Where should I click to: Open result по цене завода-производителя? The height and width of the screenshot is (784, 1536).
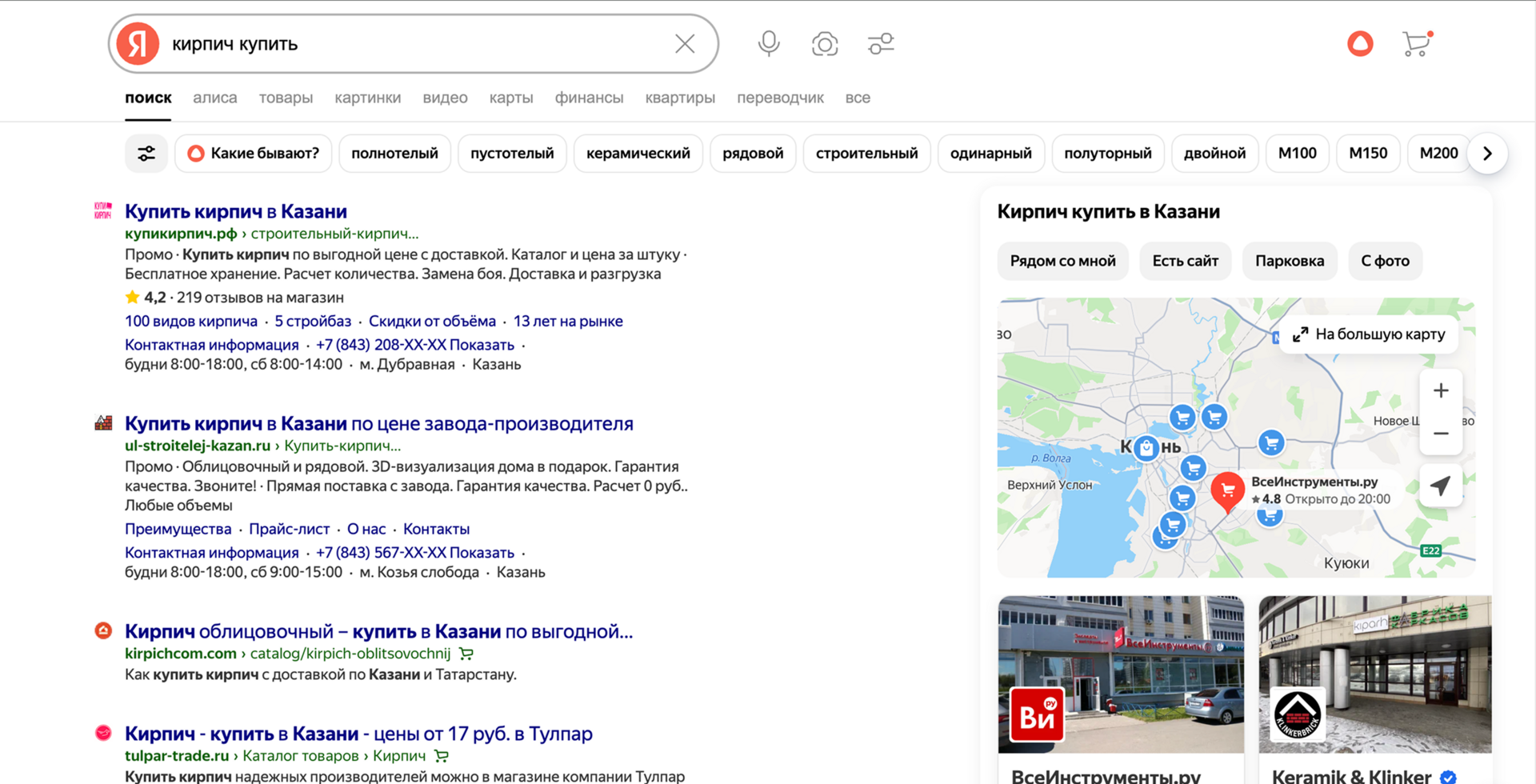(x=379, y=423)
